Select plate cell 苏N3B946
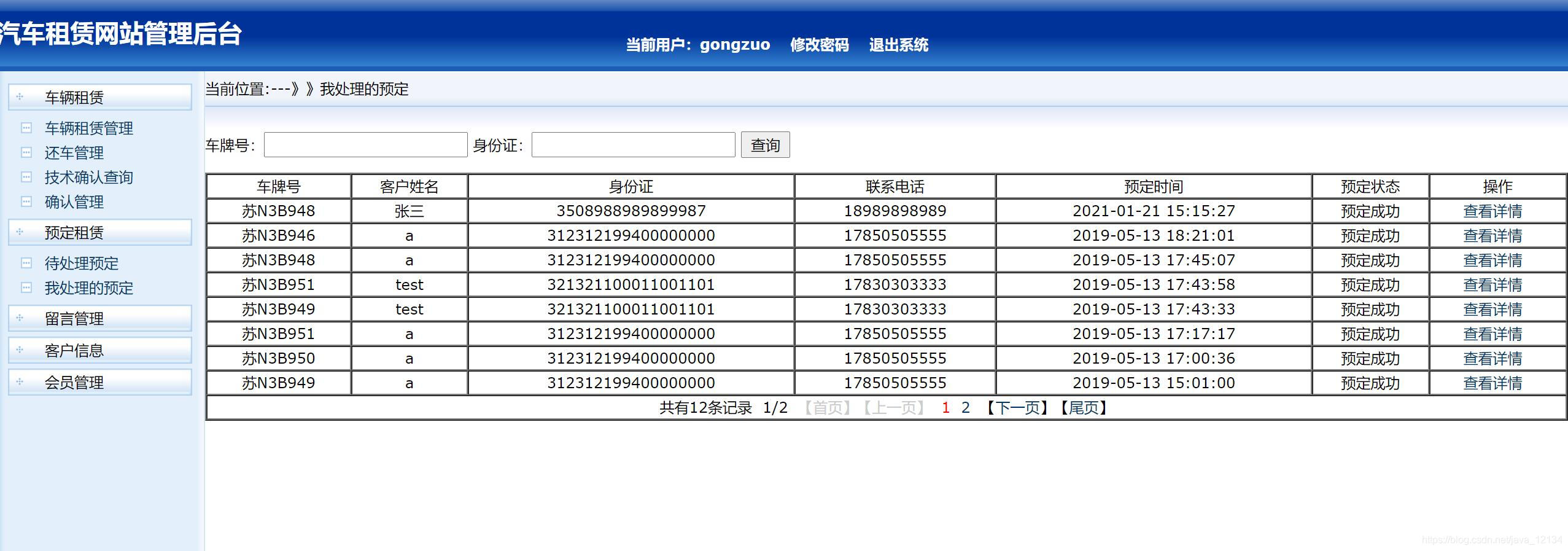Image resolution: width=1568 pixels, height=551 pixels. point(279,236)
